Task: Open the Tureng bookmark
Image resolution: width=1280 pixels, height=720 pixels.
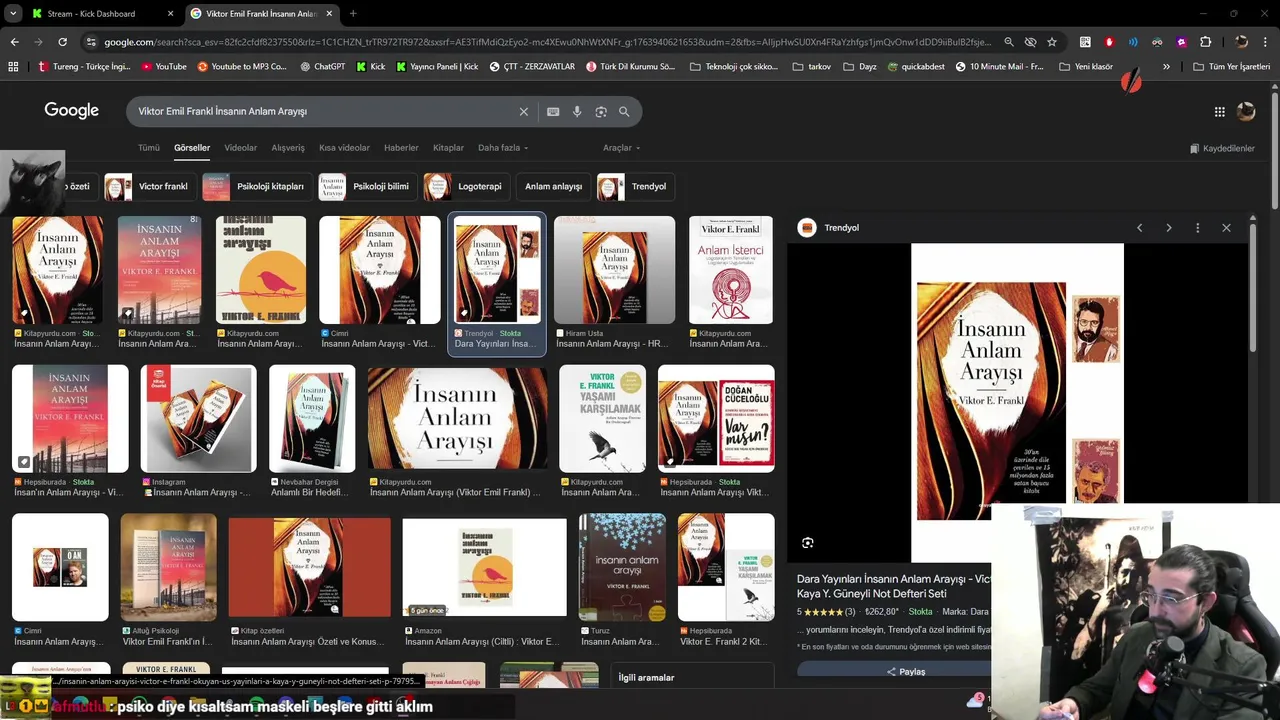Action: coord(84,67)
